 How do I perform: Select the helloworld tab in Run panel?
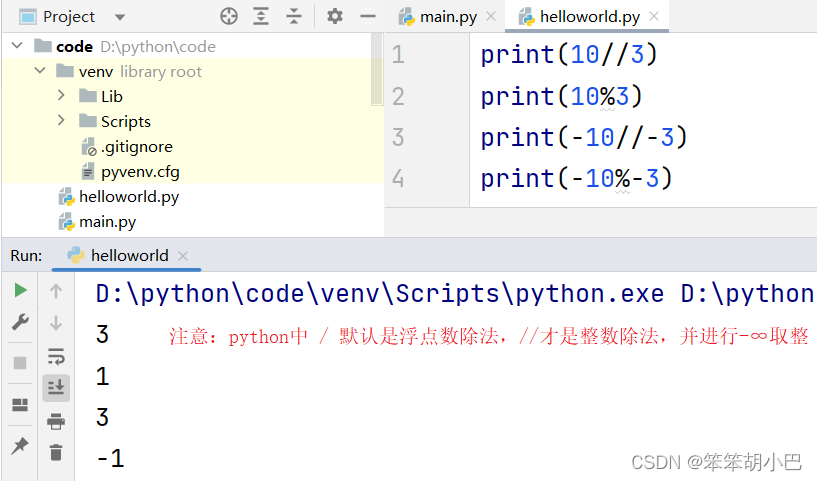128,255
